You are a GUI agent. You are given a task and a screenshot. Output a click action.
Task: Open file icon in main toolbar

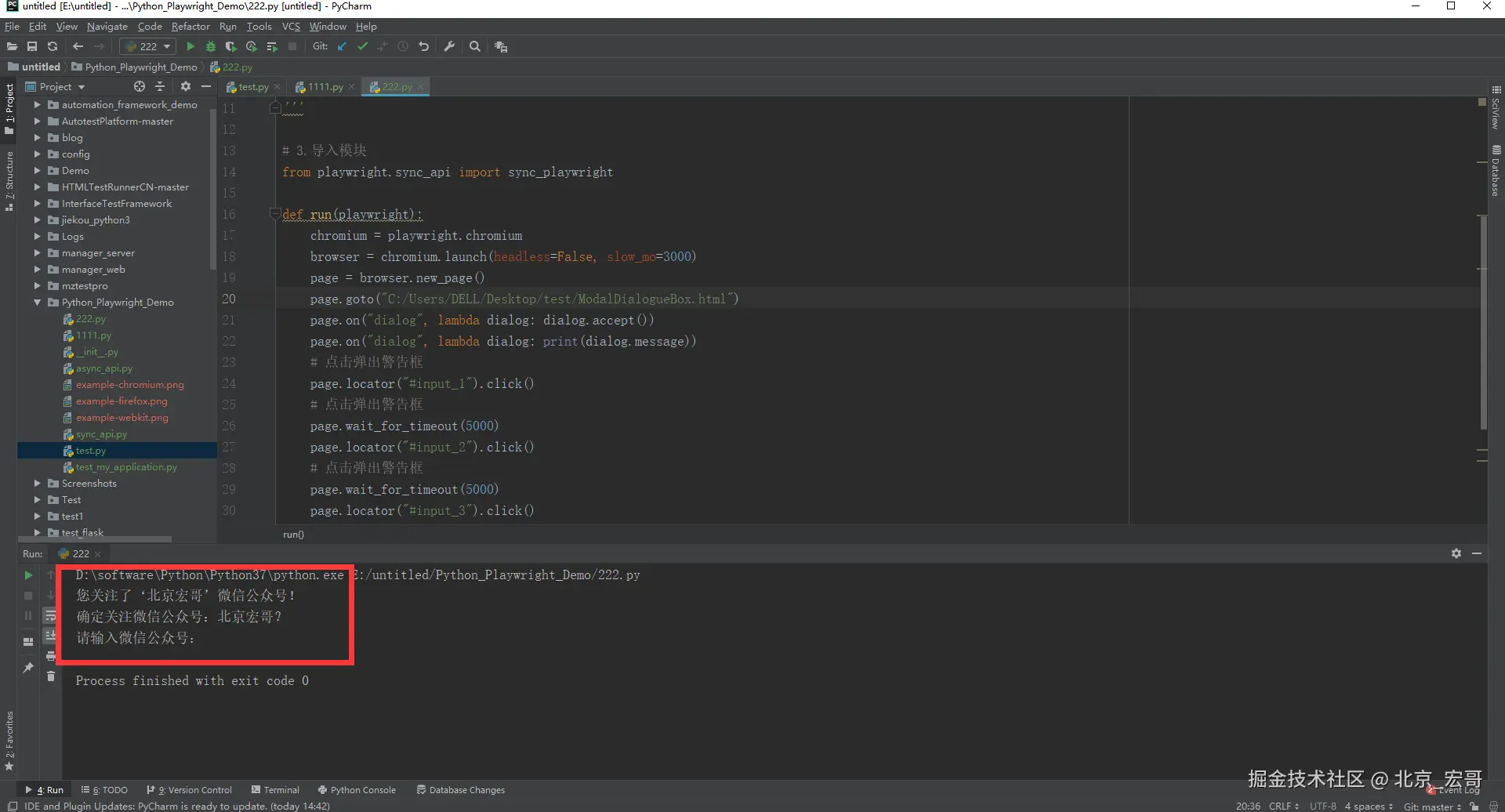click(x=12, y=46)
